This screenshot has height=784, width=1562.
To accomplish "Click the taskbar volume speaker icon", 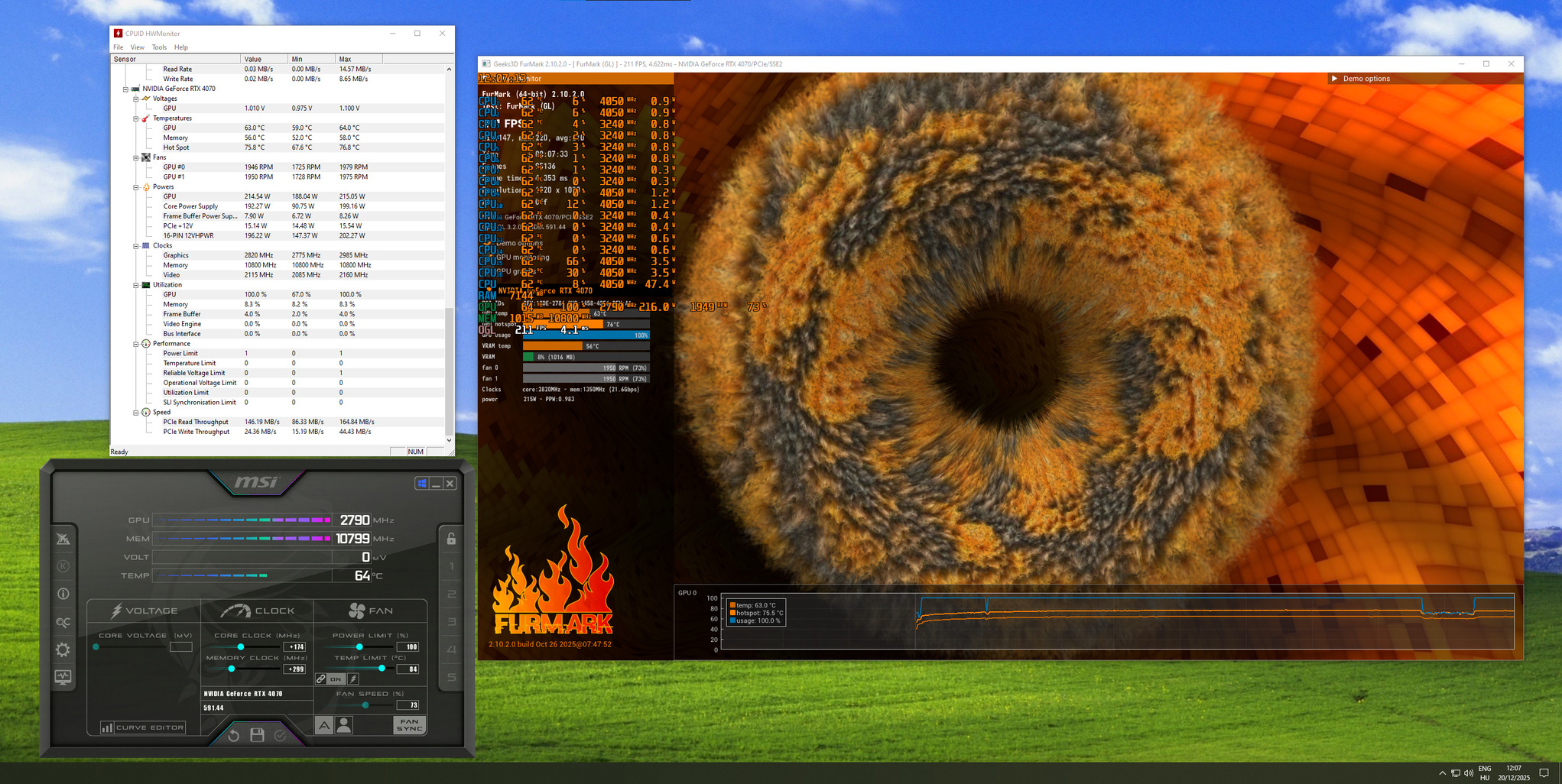I will (1469, 773).
